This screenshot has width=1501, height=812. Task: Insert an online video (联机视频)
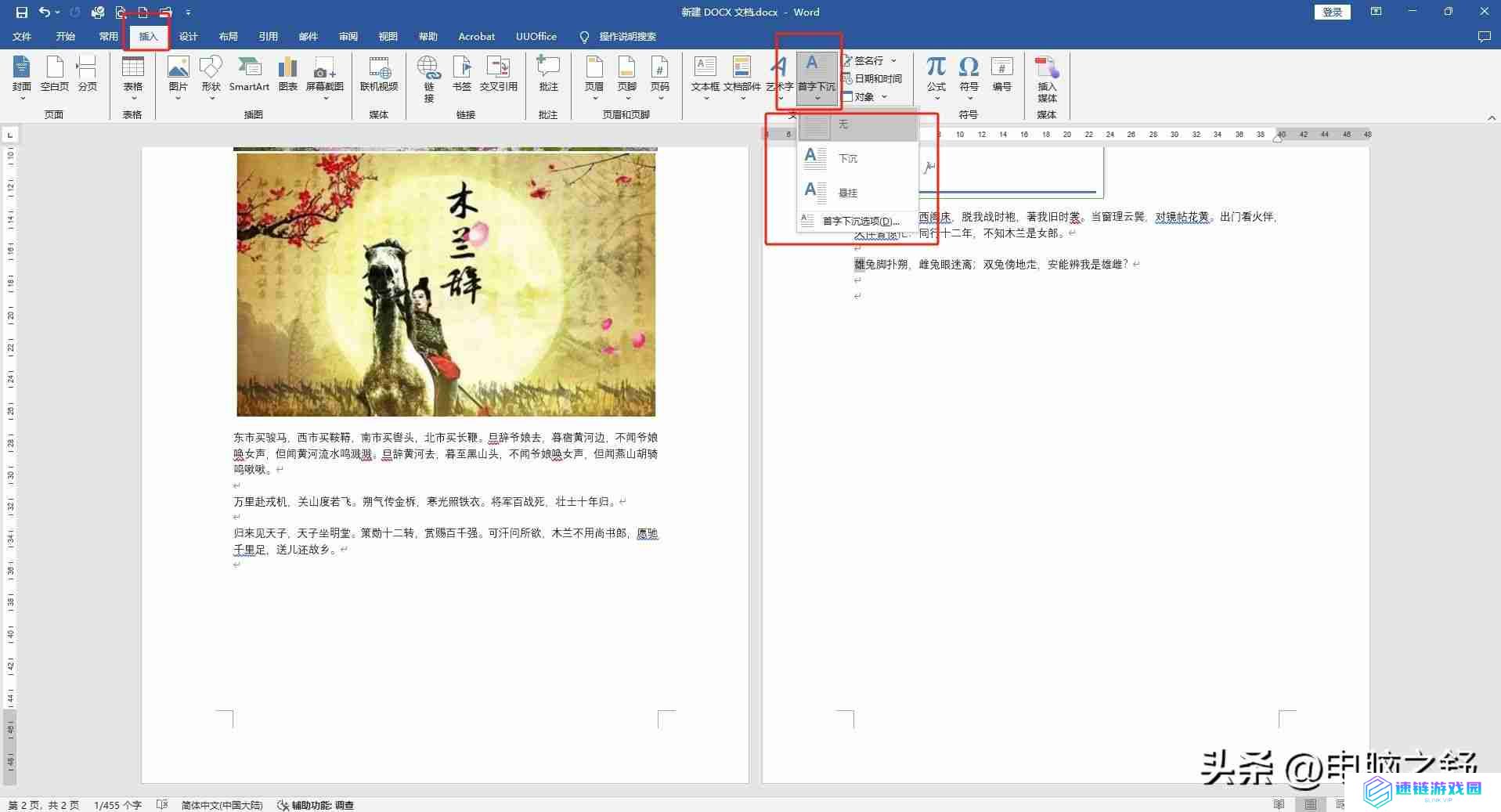pos(379,74)
